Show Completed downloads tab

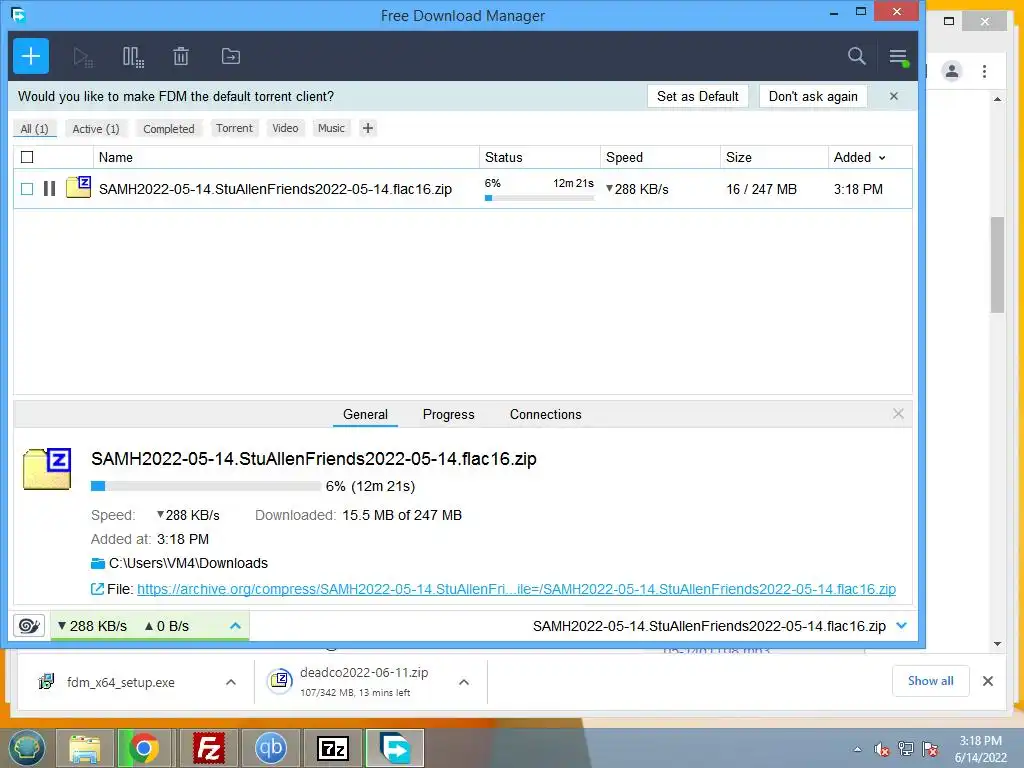click(168, 129)
